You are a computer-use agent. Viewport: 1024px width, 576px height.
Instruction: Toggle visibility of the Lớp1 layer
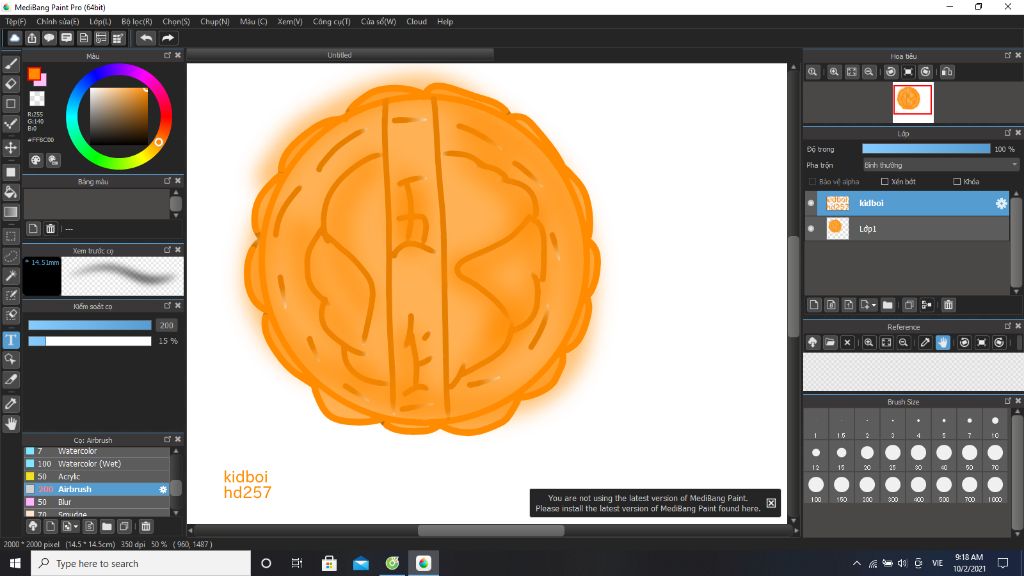(x=811, y=229)
